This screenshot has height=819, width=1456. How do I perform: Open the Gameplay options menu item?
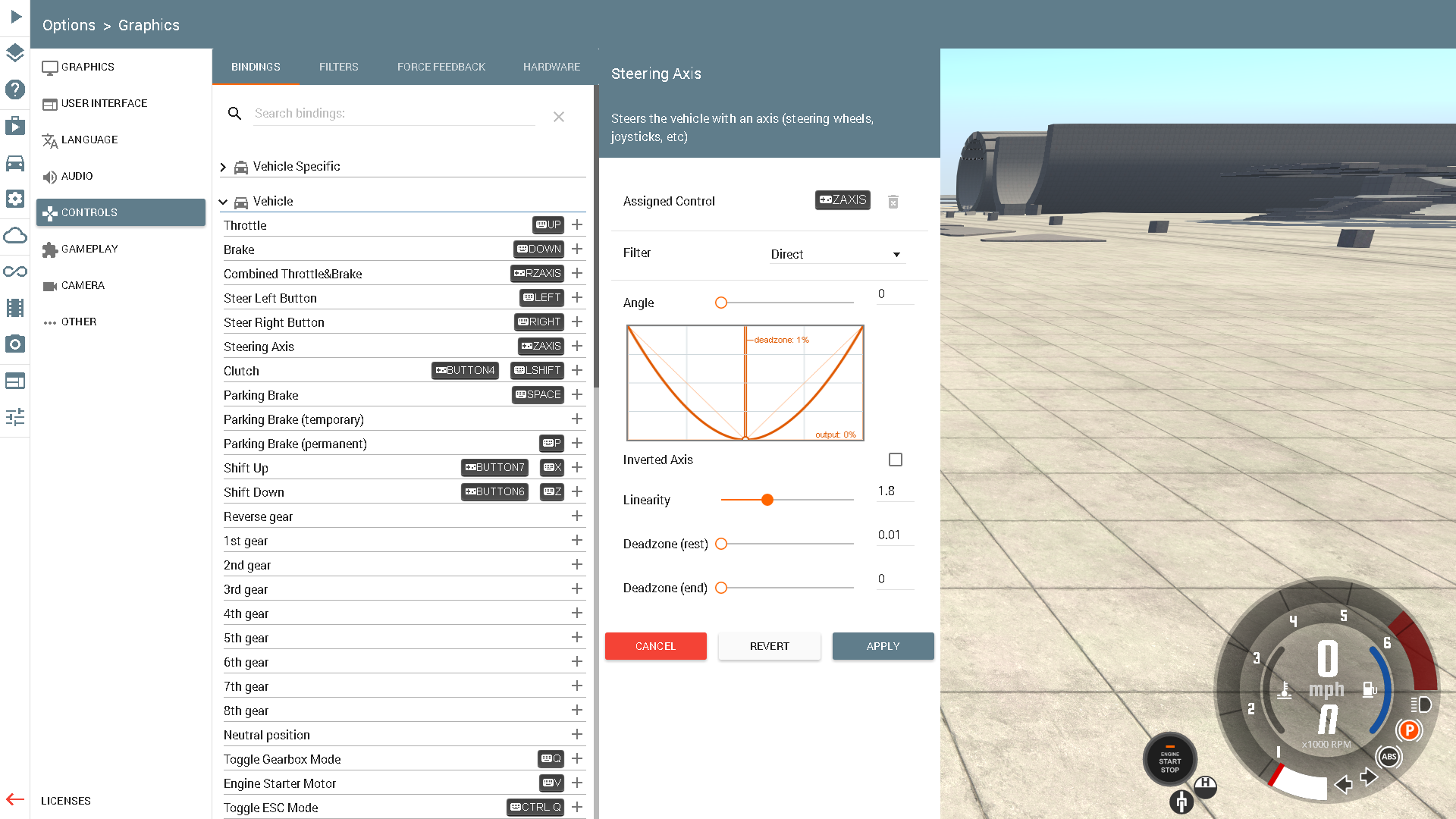(89, 249)
